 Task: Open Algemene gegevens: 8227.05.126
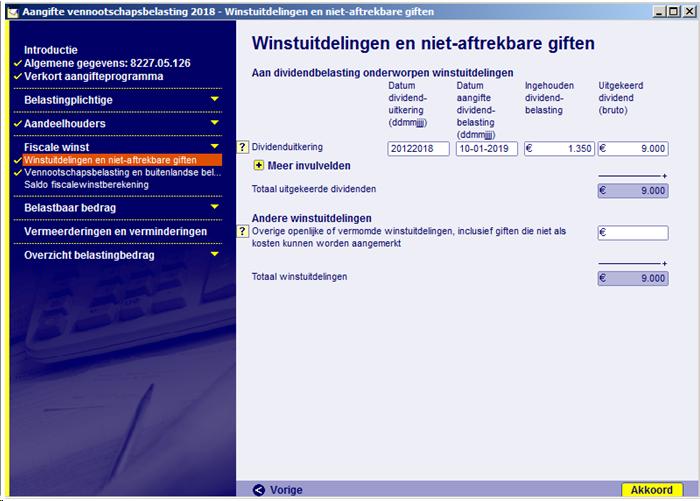coord(107,63)
